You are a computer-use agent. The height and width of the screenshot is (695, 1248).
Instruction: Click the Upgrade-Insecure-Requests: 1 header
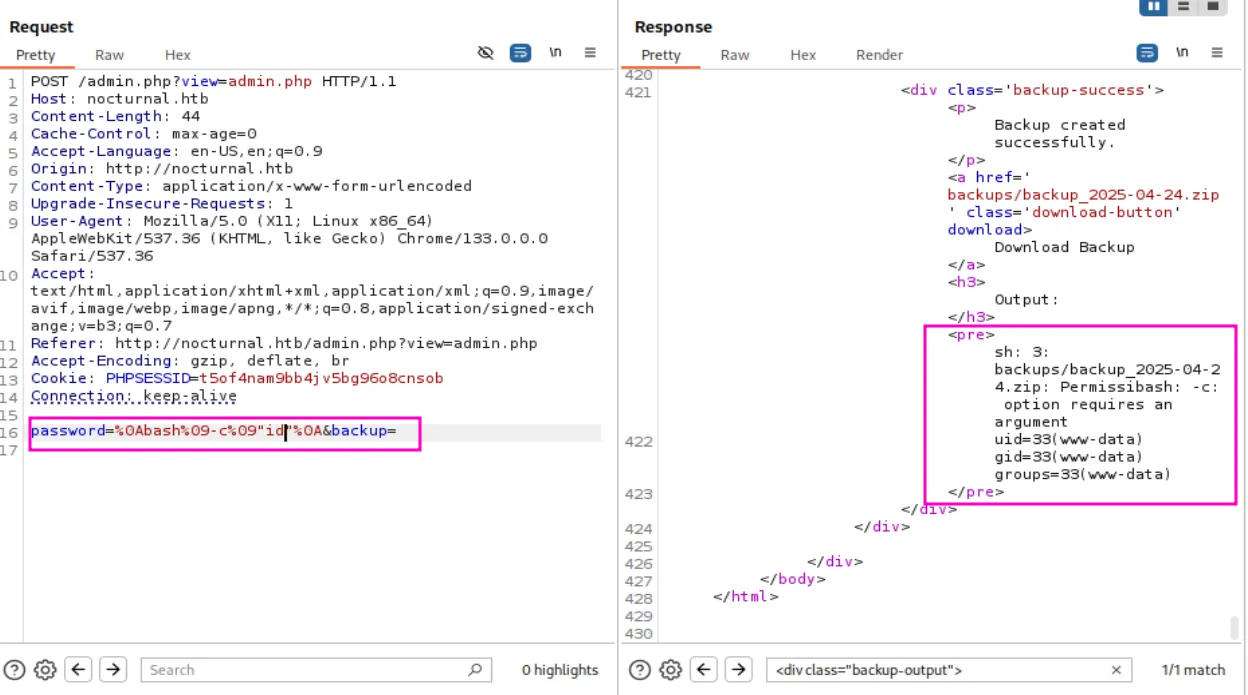pyautogui.click(x=162, y=204)
